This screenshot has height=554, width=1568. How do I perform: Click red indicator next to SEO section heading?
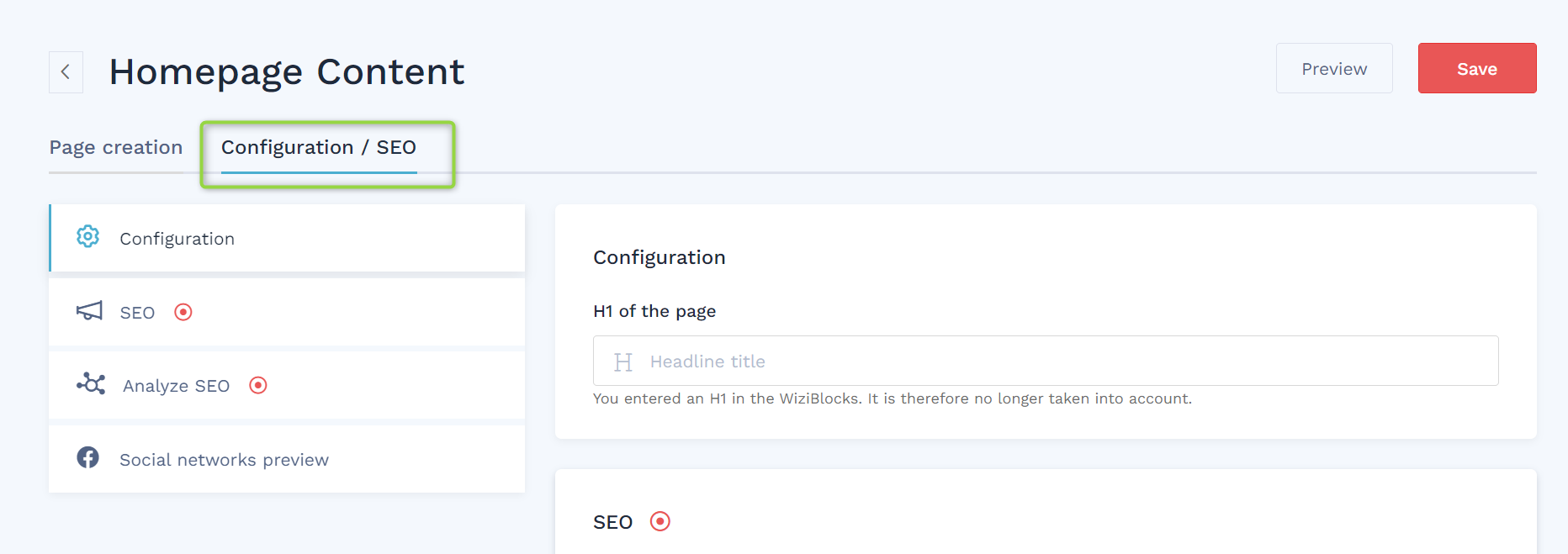pyautogui.click(x=660, y=521)
